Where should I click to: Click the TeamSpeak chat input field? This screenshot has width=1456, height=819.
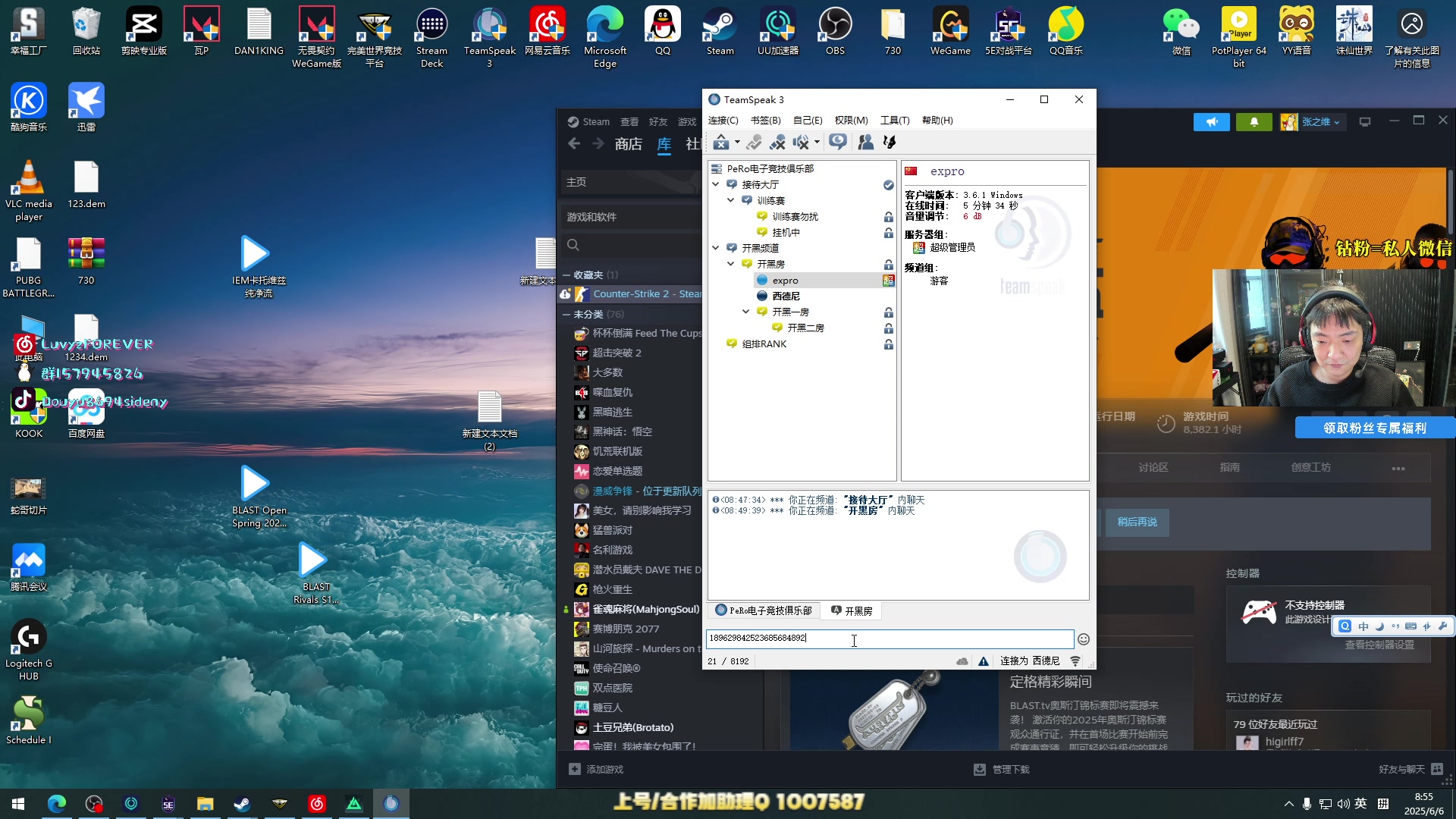pos(890,639)
